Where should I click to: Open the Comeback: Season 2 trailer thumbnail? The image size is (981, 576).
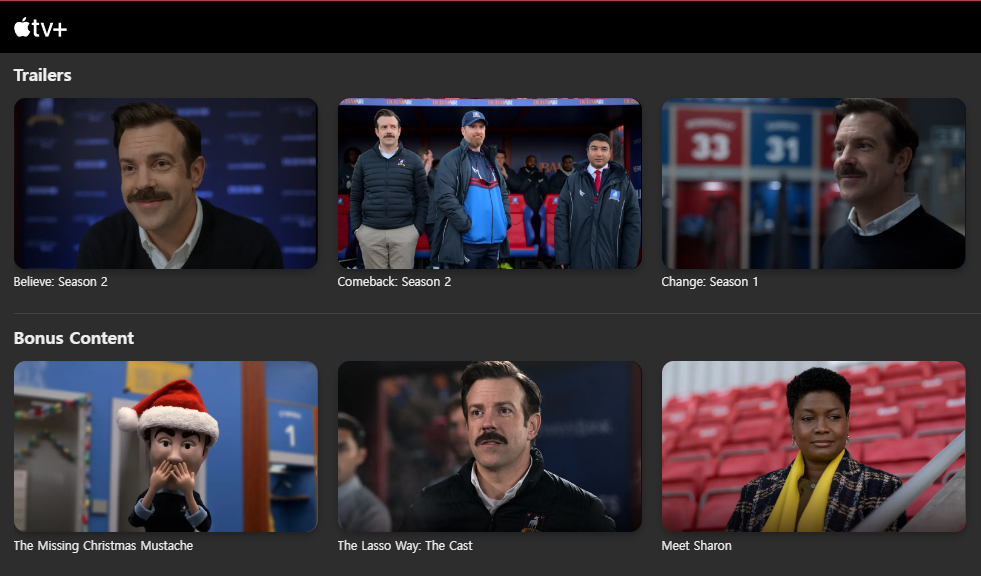(490, 183)
